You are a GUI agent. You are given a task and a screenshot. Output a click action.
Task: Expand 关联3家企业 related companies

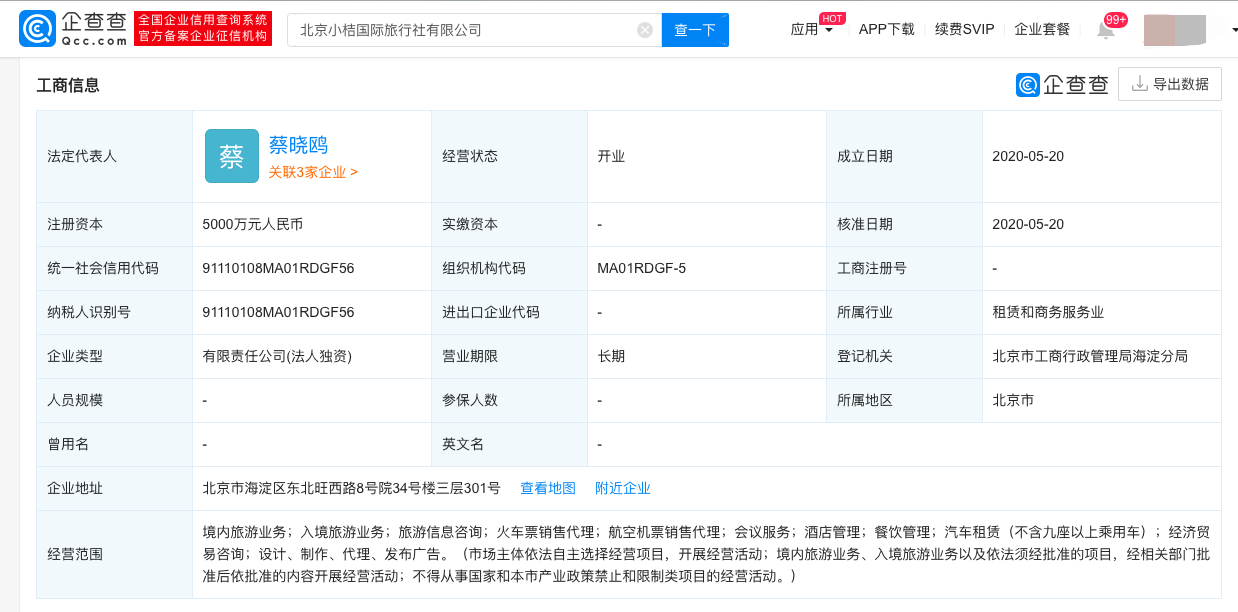tap(313, 172)
